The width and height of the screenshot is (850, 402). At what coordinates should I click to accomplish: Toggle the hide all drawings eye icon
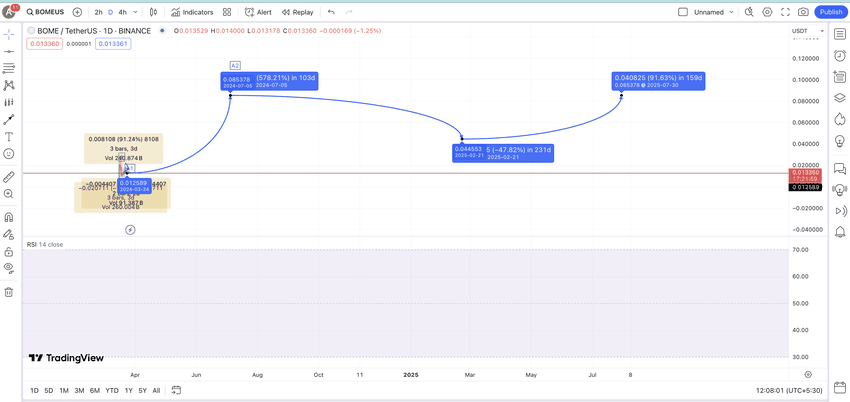[9, 267]
